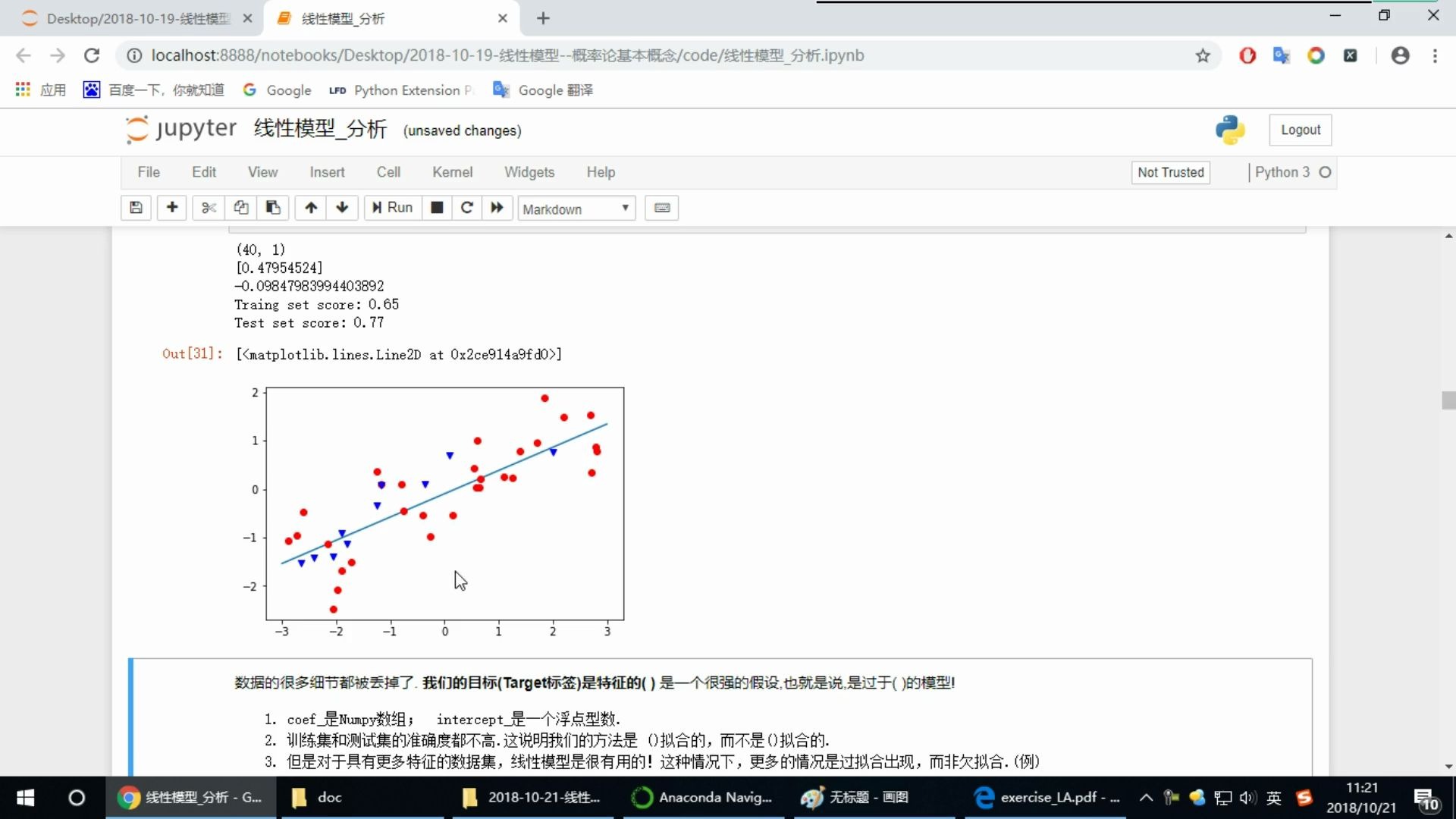Open the Kernel menu
The width and height of the screenshot is (1456, 819).
click(452, 172)
